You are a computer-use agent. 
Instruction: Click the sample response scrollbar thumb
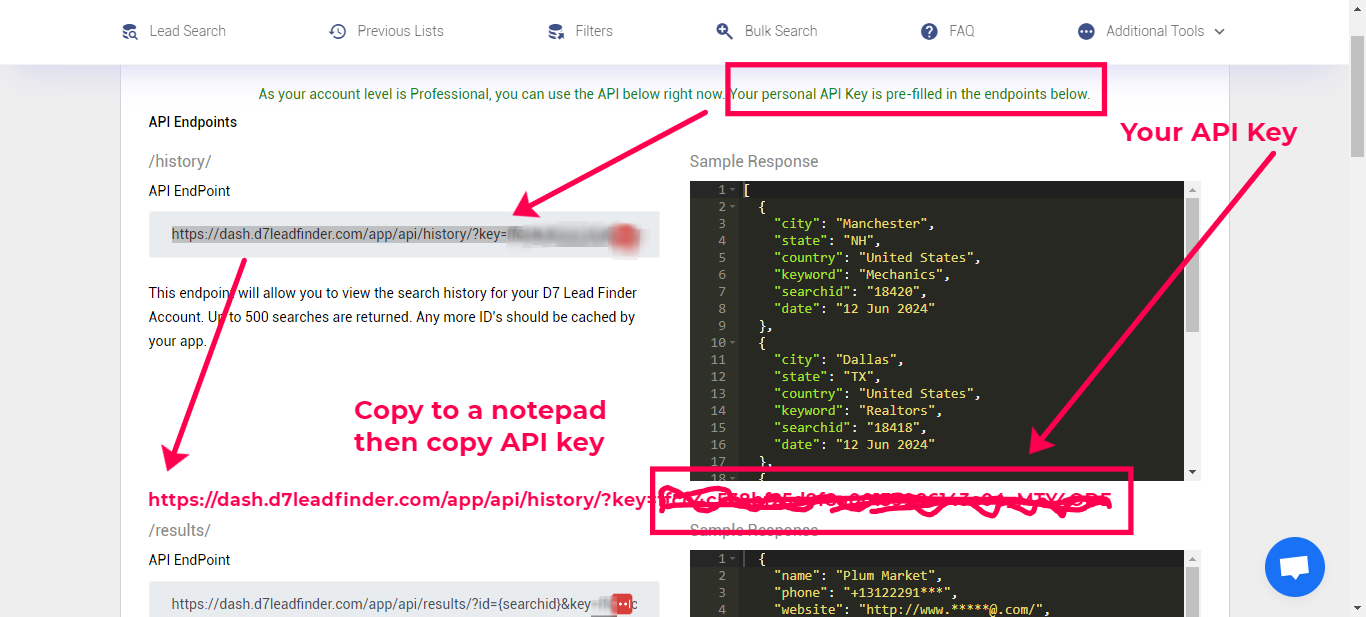1192,265
